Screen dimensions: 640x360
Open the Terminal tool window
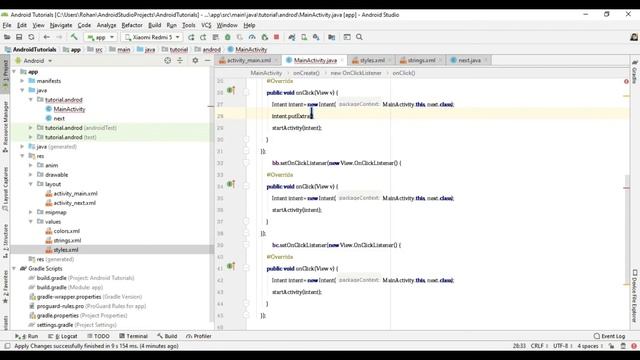click(133, 336)
